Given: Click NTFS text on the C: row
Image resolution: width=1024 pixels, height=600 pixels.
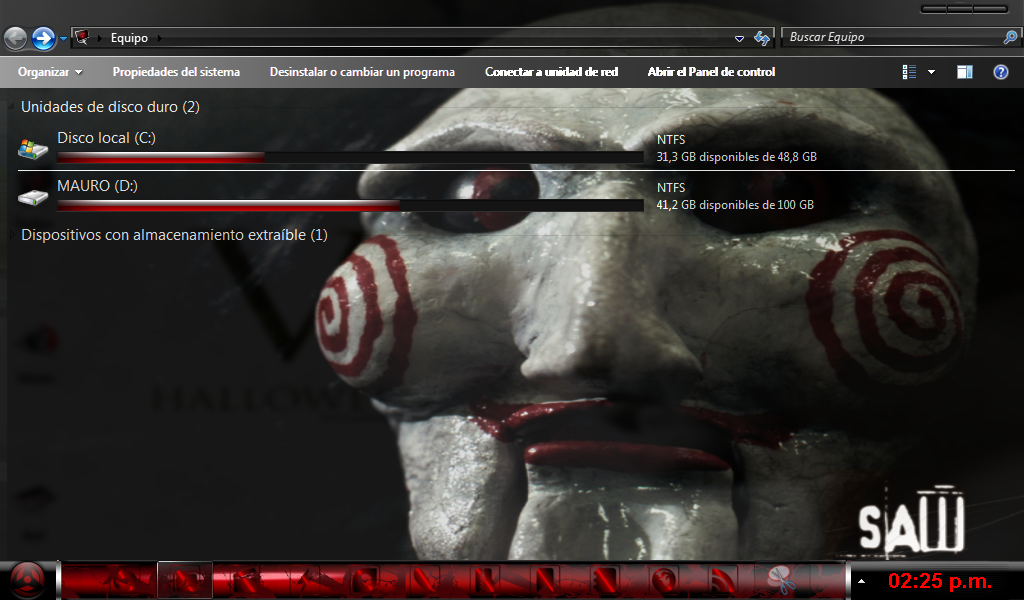Looking at the screenshot, I should click(671, 140).
